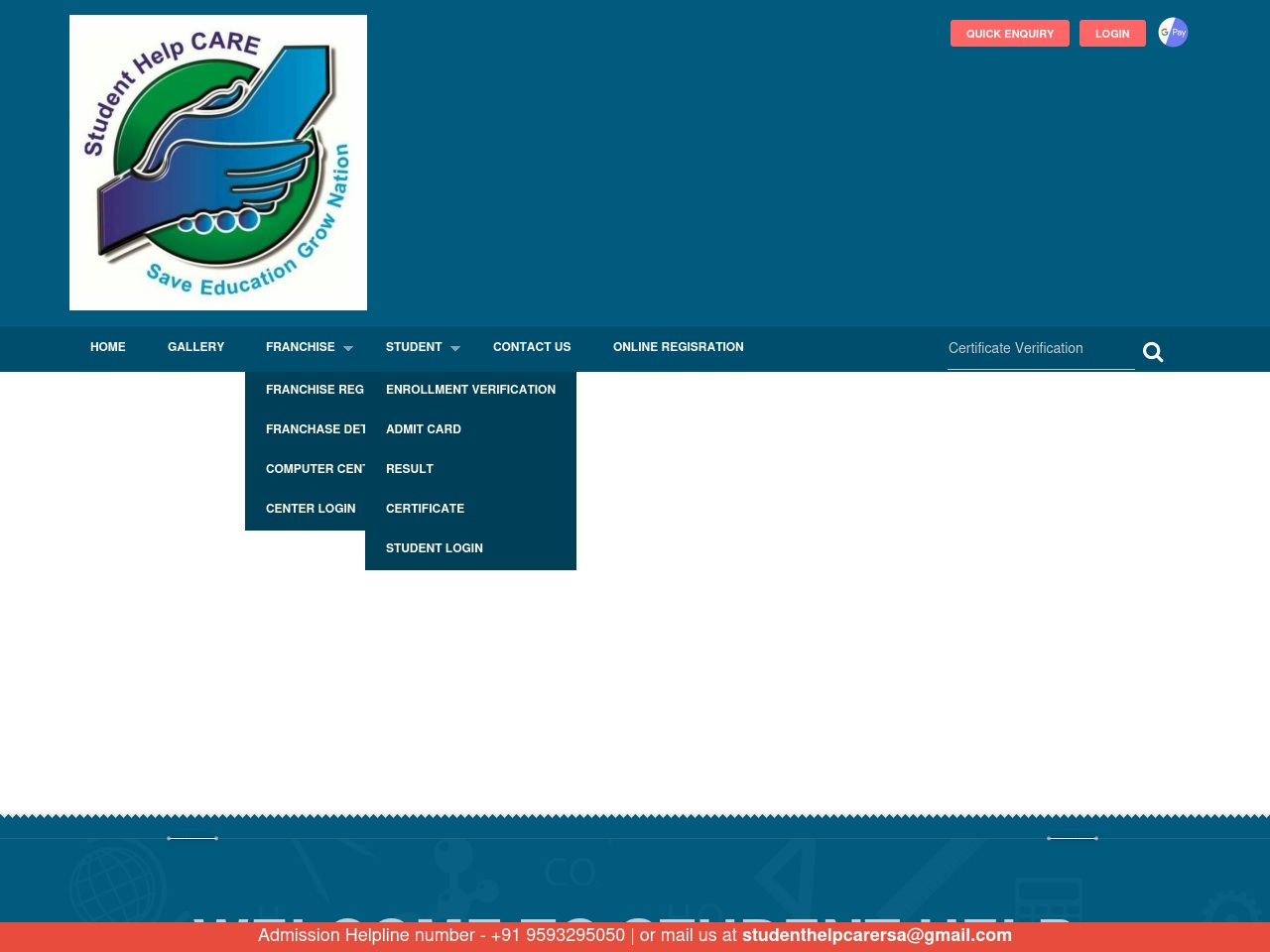The width and height of the screenshot is (1270, 952).
Task: Expand the STUDENT dropdown arrow
Action: coord(455,348)
